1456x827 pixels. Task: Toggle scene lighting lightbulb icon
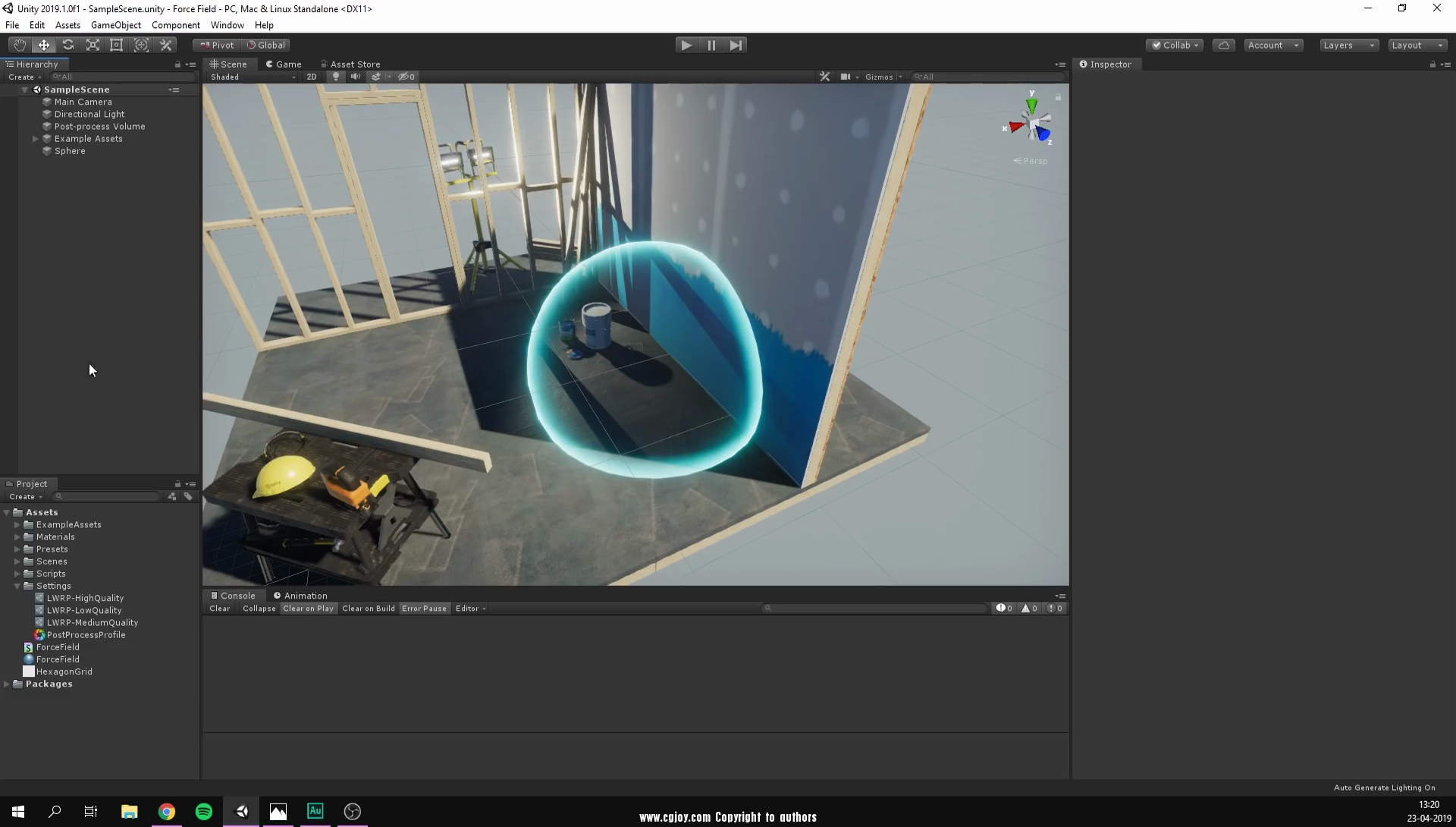[x=336, y=77]
